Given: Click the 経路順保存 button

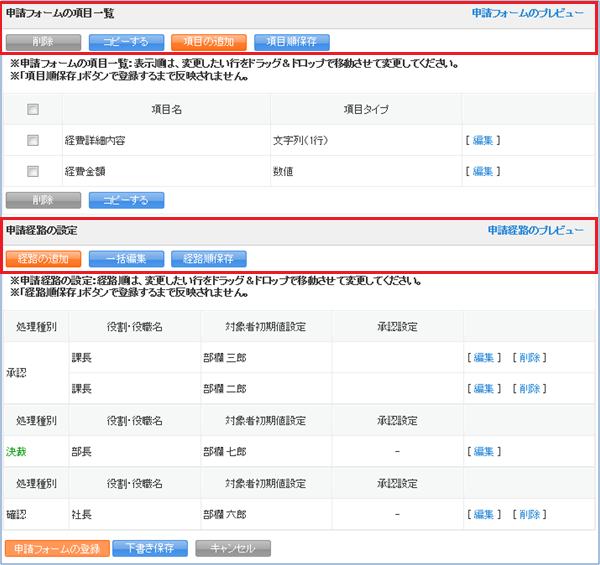Looking at the screenshot, I should point(208,257).
